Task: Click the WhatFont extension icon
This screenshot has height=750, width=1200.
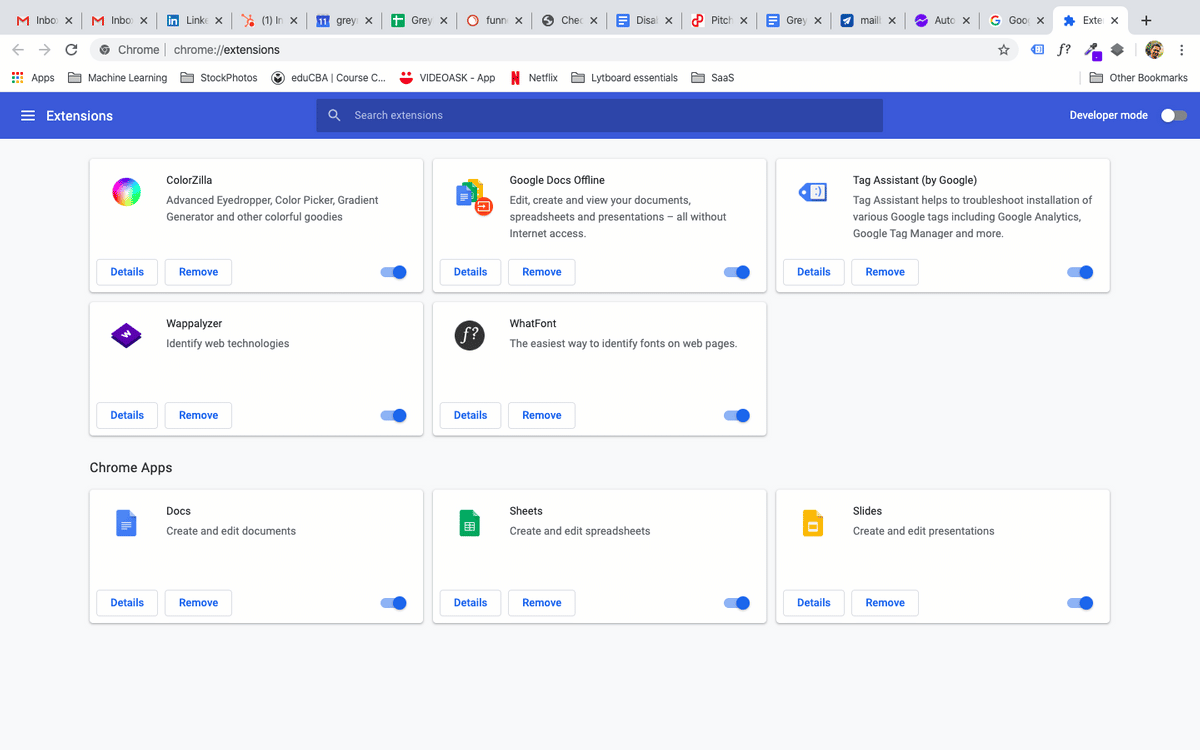Action: pyautogui.click(x=469, y=335)
